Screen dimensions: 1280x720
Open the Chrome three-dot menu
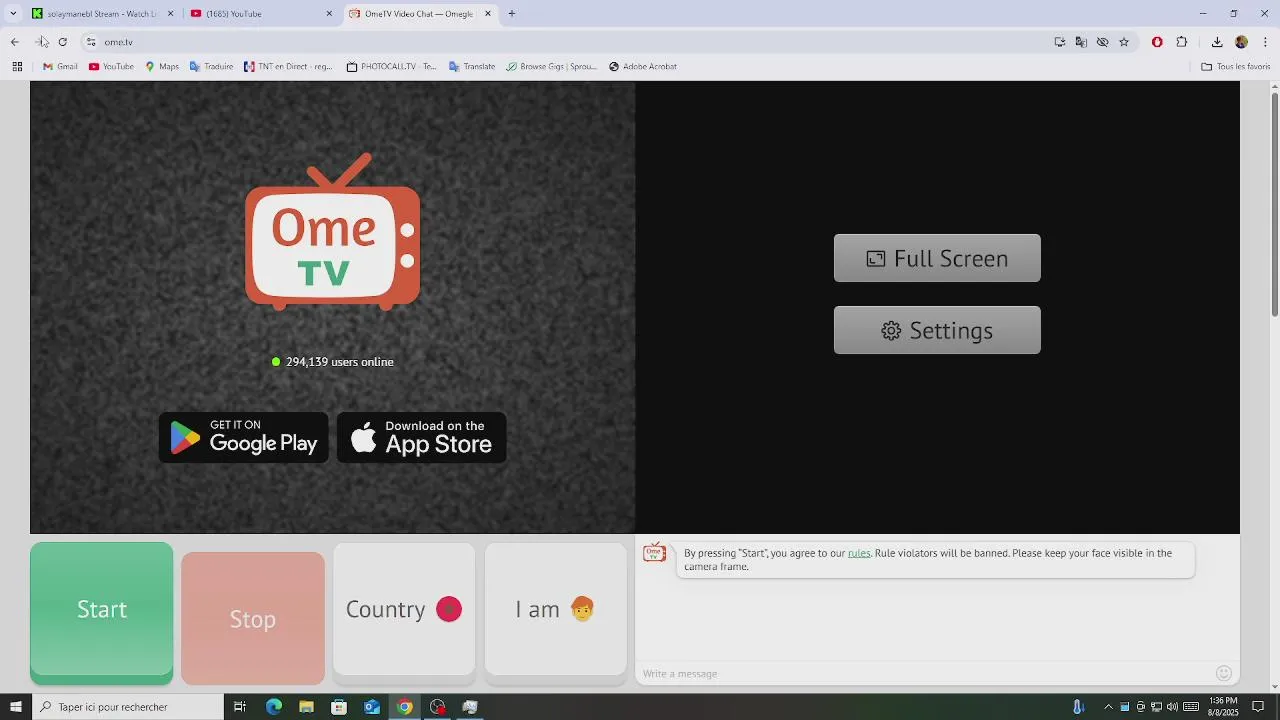[x=1265, y=42]
